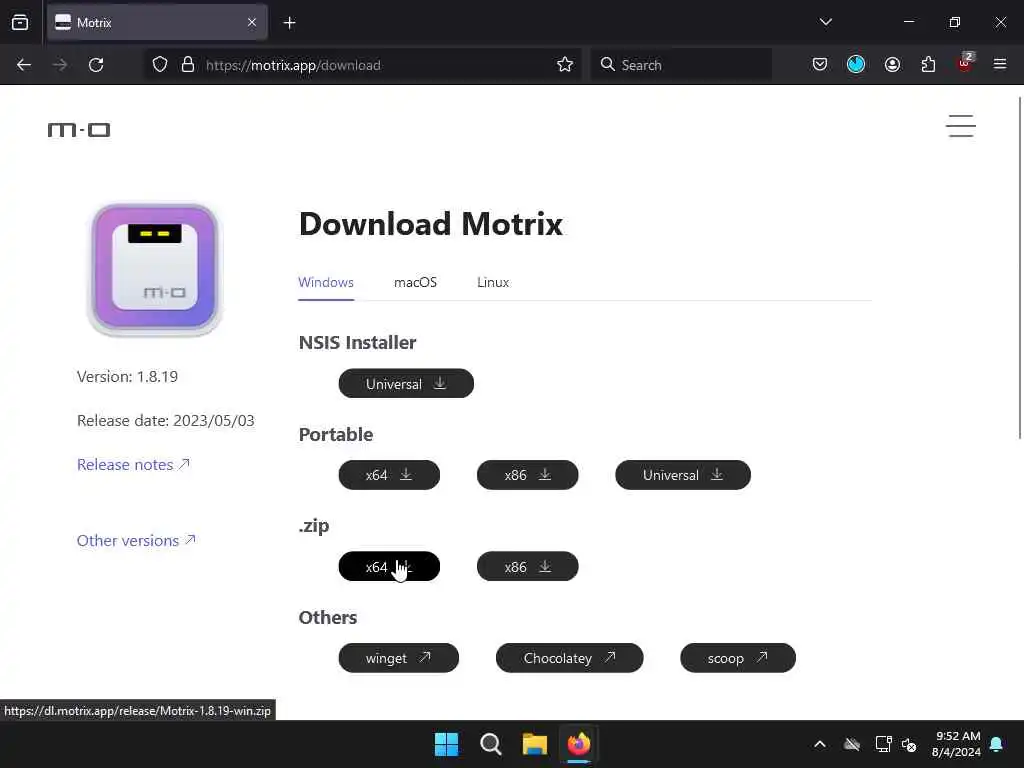Switch to the Linux tab

[493, 283]
